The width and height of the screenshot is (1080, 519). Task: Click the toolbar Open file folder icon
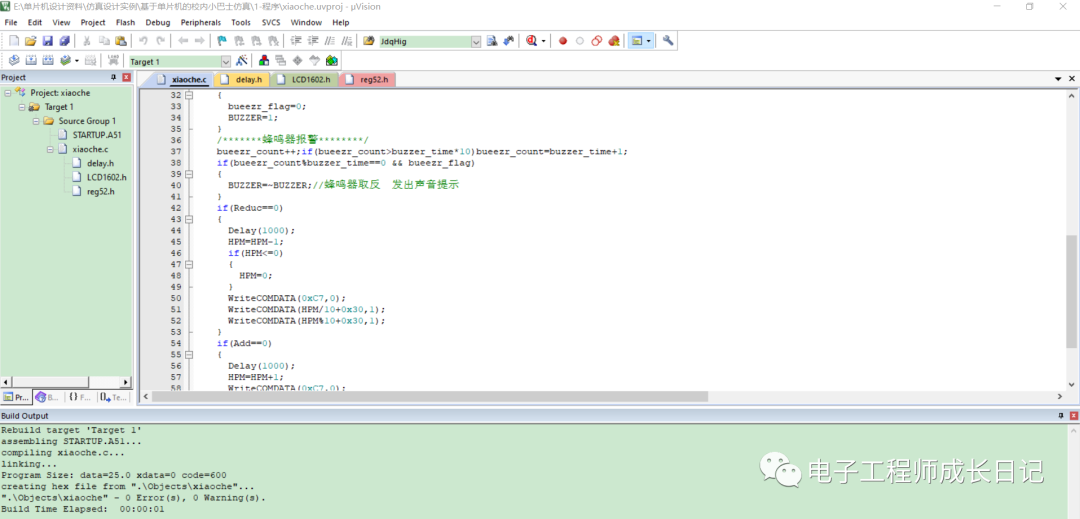point(31,41)
